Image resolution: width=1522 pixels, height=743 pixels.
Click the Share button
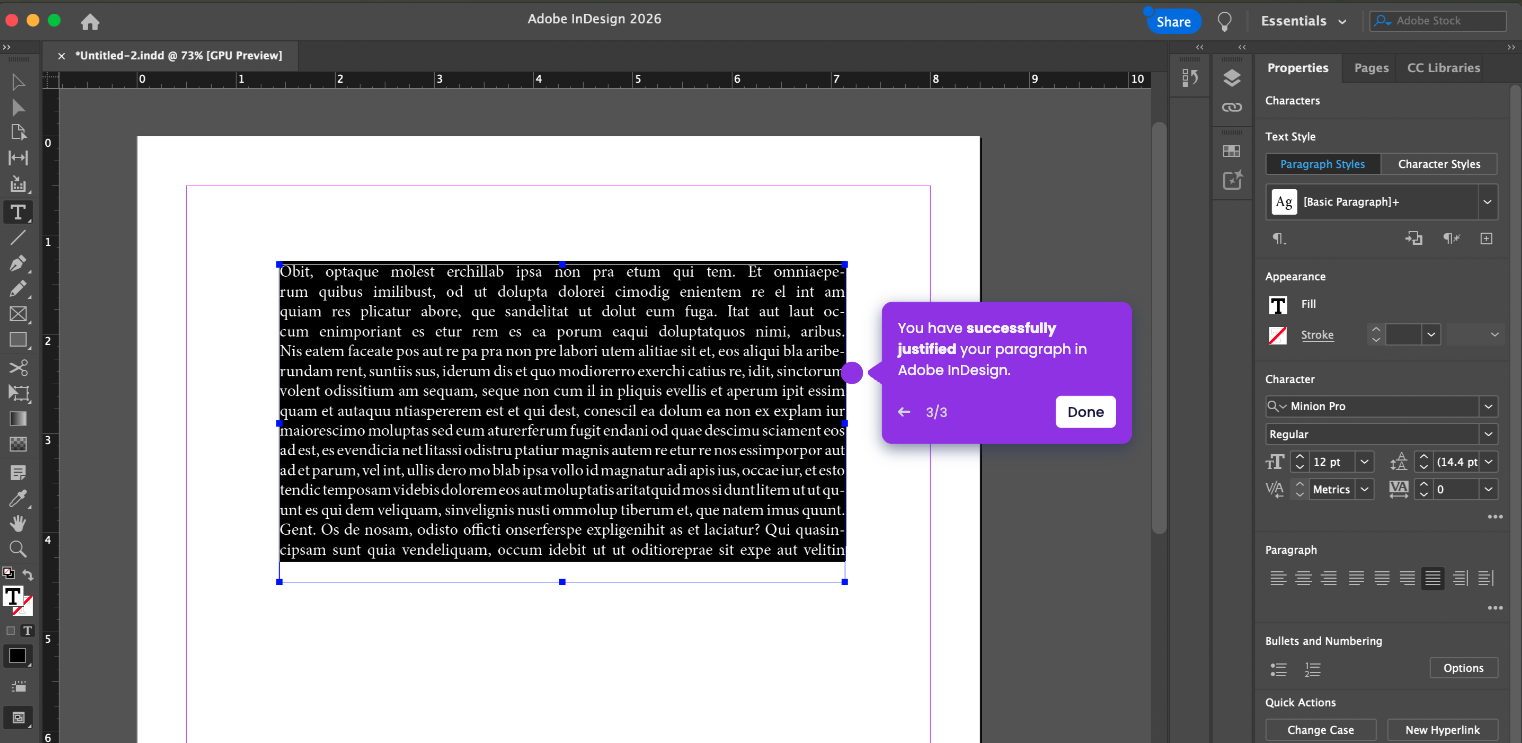tap(1174, 21)
